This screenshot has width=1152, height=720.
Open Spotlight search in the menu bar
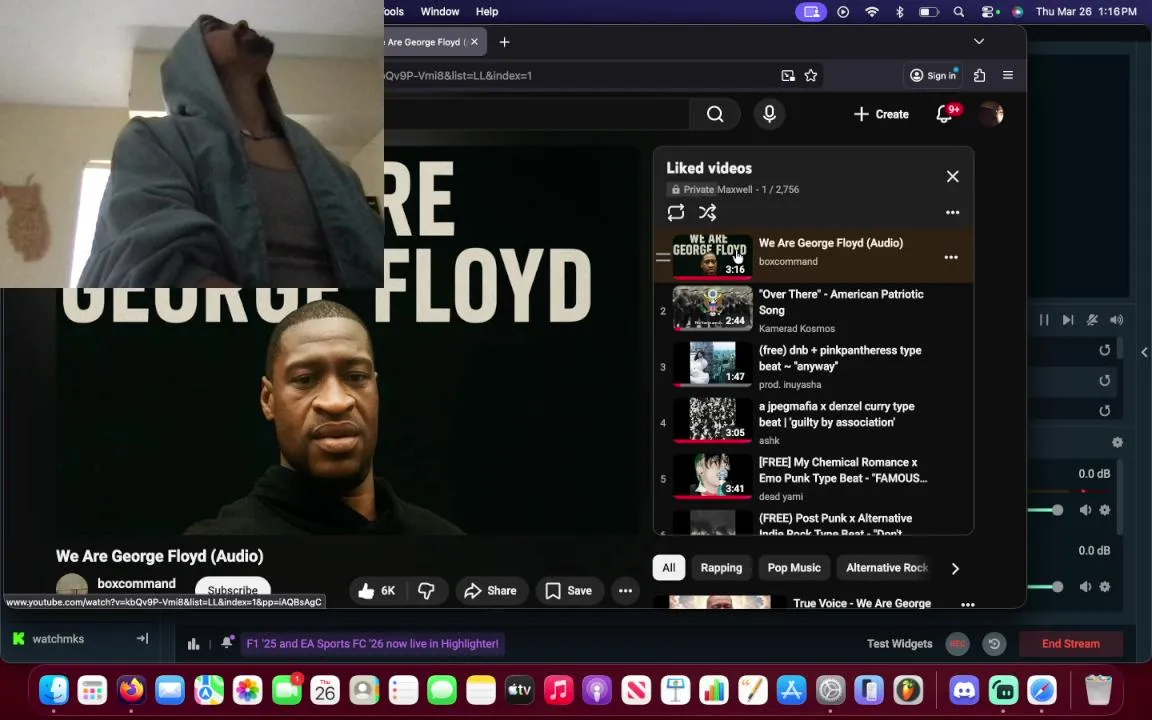point(959,12)
